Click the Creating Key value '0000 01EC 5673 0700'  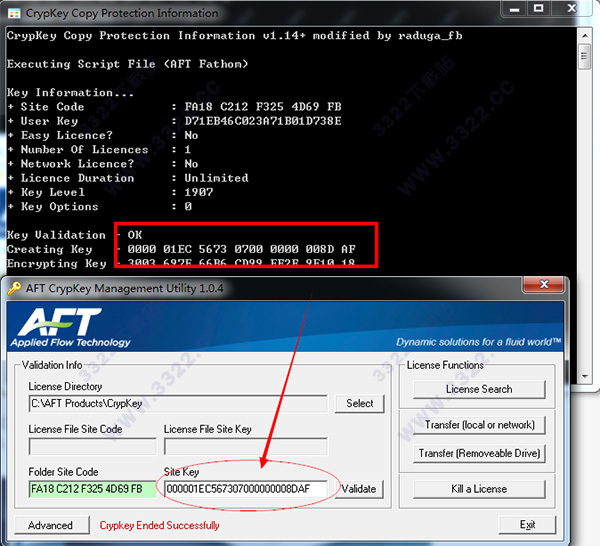[x=195, y=249]
